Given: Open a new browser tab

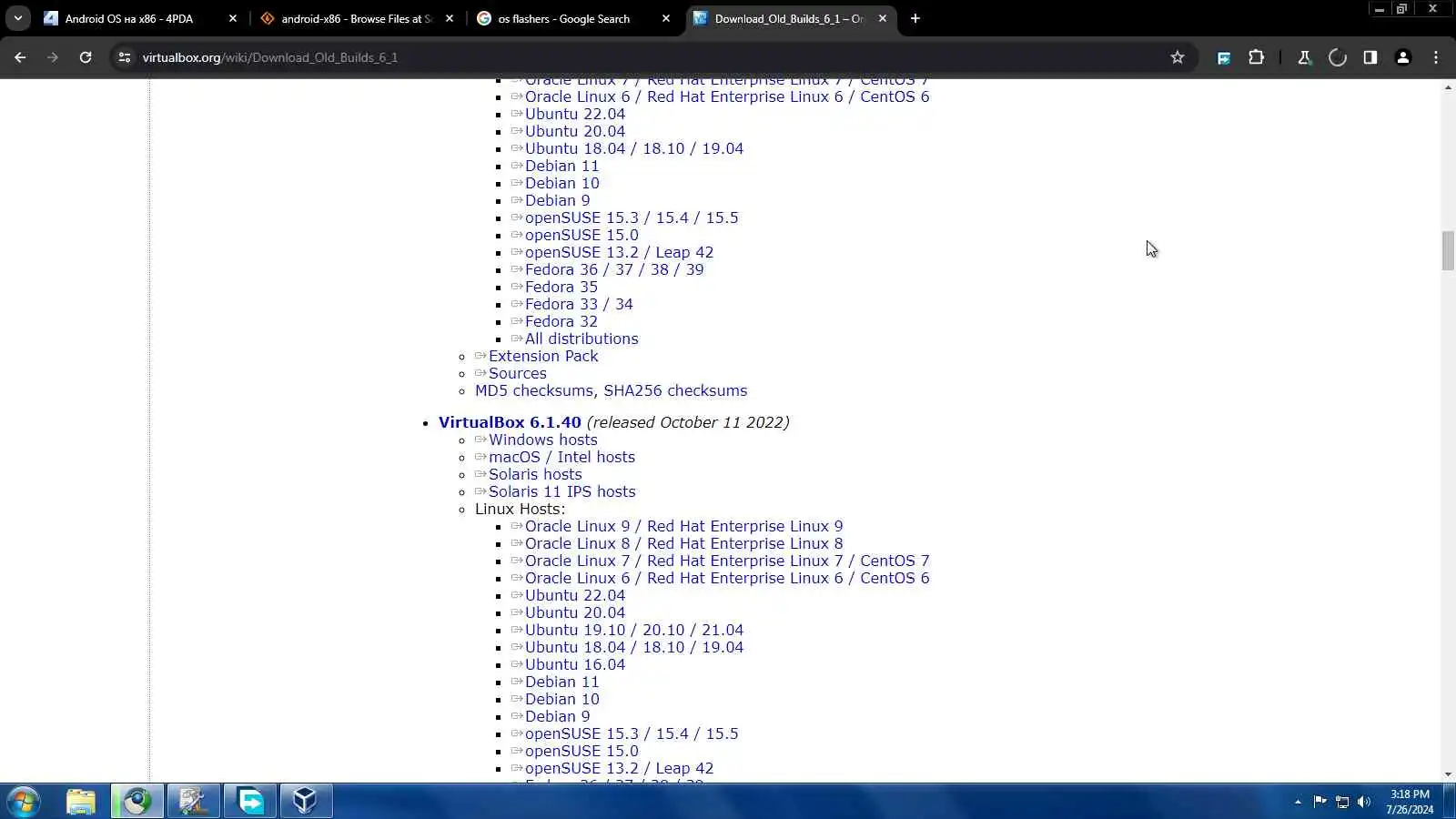Looking at the screenshot, I should pos(915,18).
